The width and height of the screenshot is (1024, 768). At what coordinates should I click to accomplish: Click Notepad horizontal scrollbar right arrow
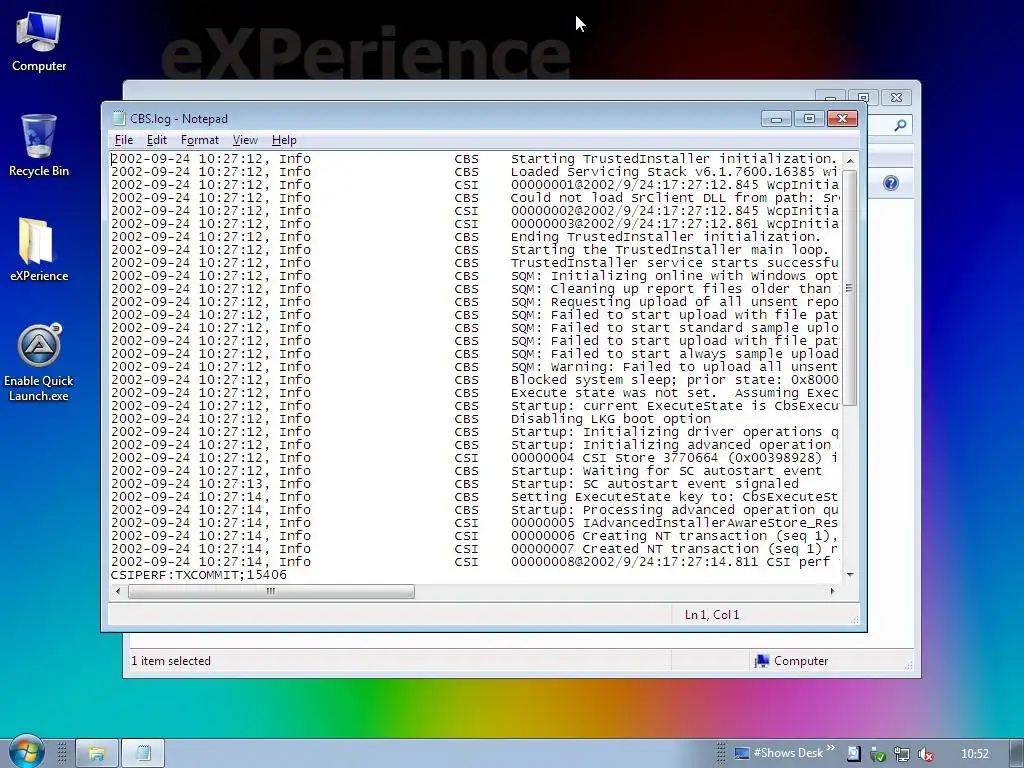click(x=832, y=591)
